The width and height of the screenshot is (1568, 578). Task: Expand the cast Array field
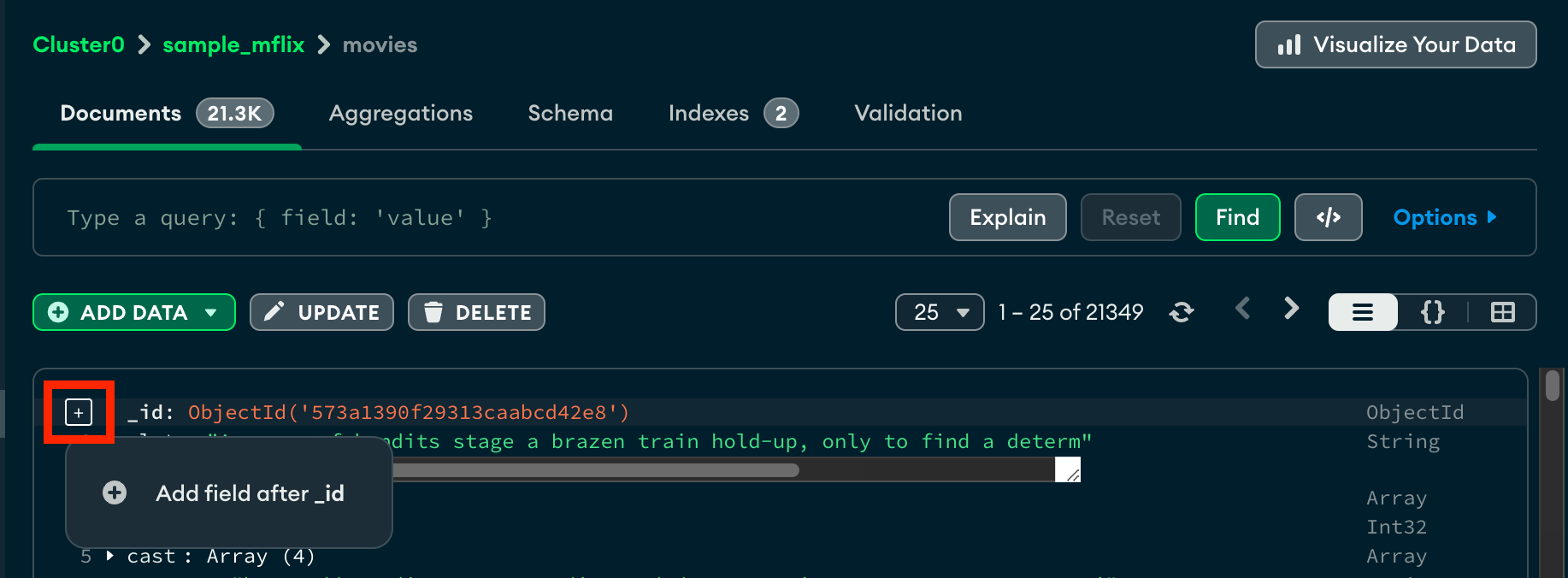[x=109, y=557]
